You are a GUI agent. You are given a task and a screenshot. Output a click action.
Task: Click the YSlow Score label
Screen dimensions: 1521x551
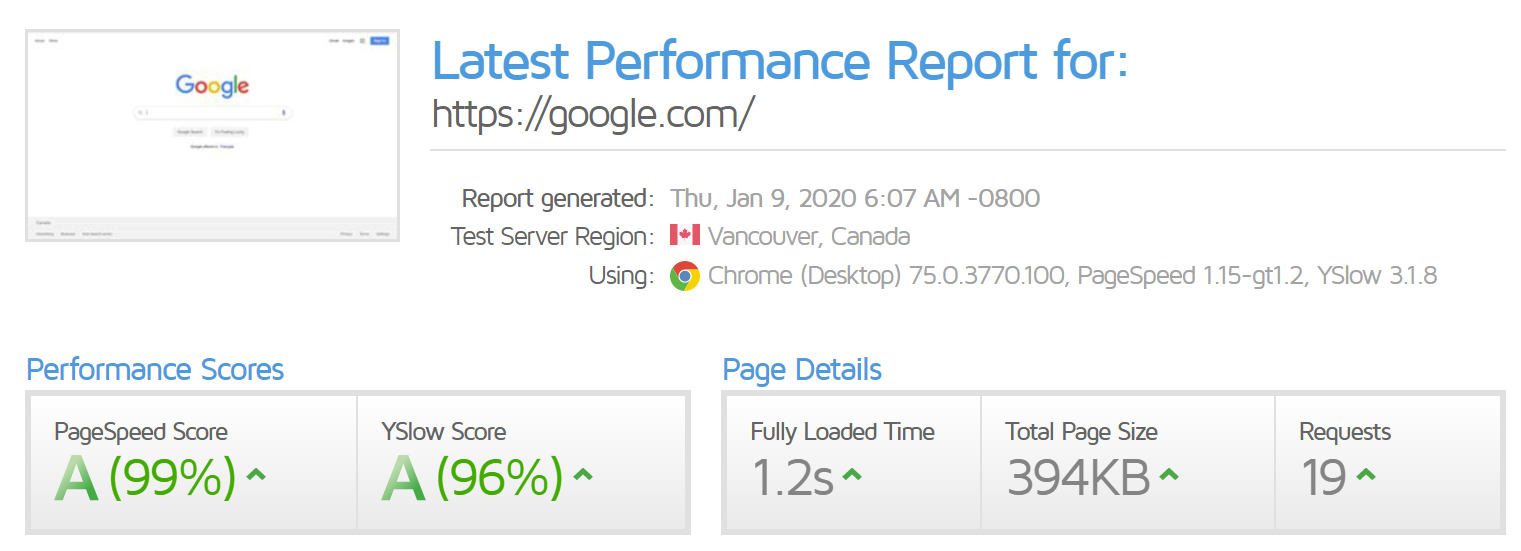443,432
